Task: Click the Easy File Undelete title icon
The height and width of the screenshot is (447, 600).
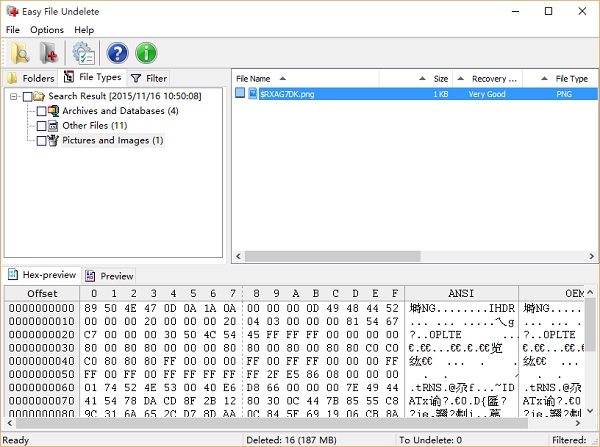Action: point(12,11)
